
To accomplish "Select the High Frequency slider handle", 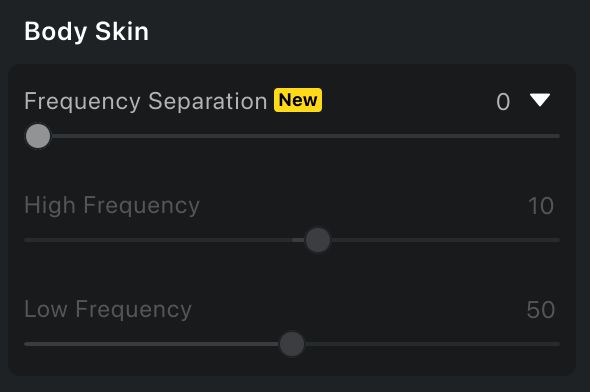I will click(x=318, y=240).
